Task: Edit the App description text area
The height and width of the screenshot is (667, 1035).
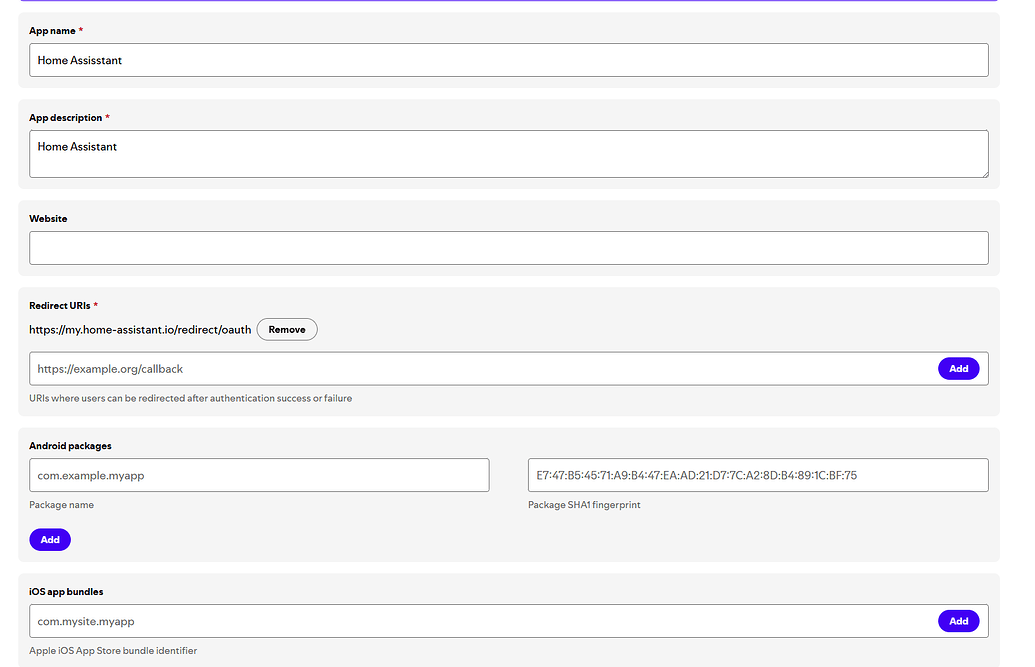Action: [508, 152]
